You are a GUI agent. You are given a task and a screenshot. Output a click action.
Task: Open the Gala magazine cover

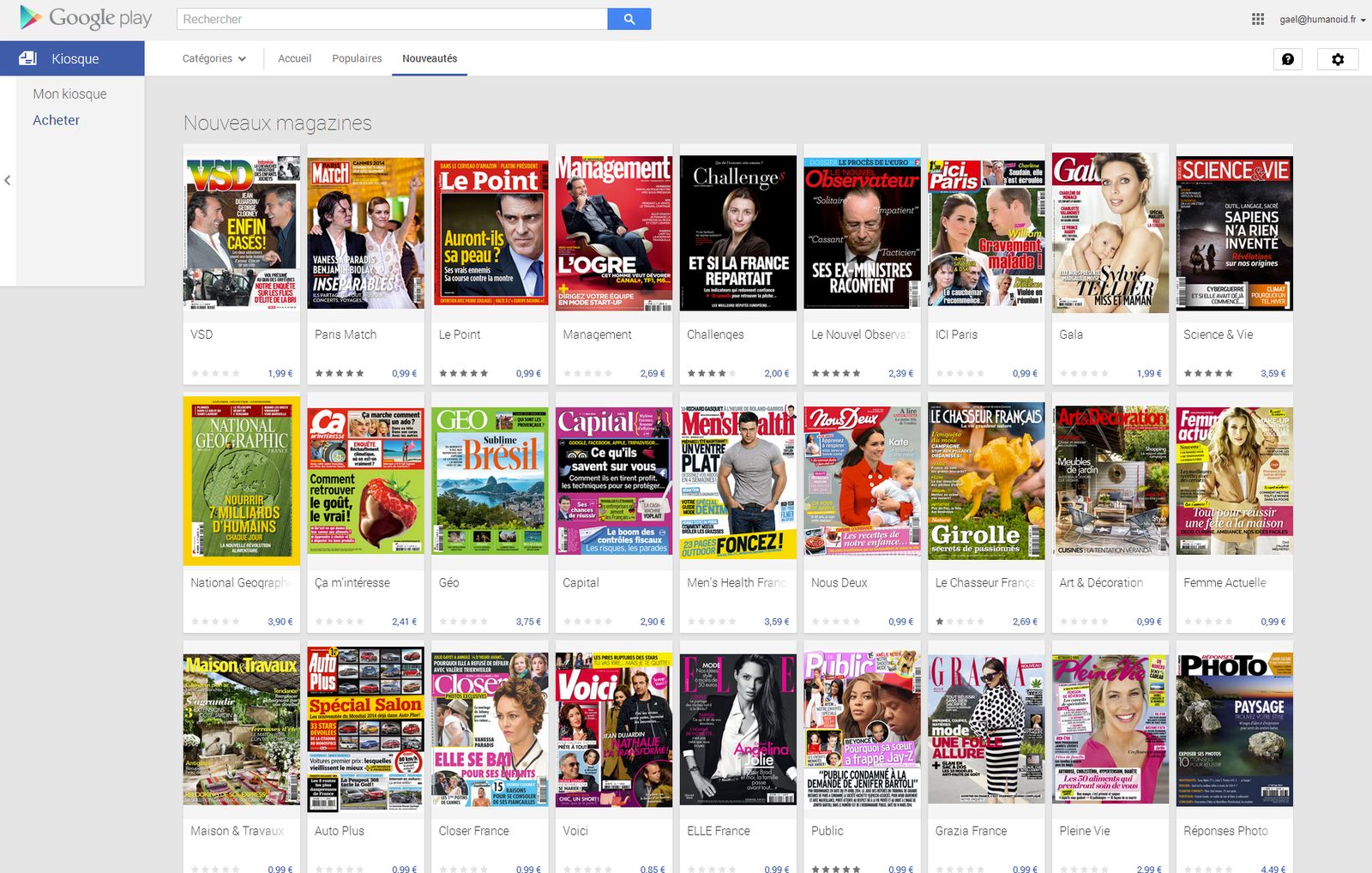pyautogui.click(x=1110, y=232)
